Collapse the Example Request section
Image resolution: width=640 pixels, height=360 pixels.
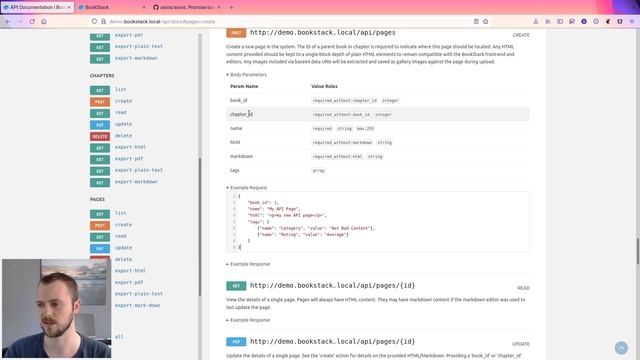coord(247,188)
